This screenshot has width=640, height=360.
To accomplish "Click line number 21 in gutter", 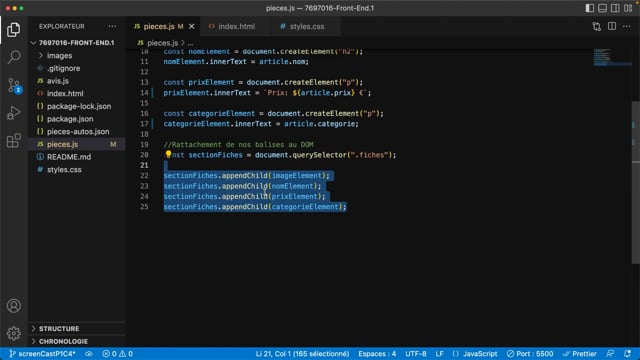I will click(144, 165).
